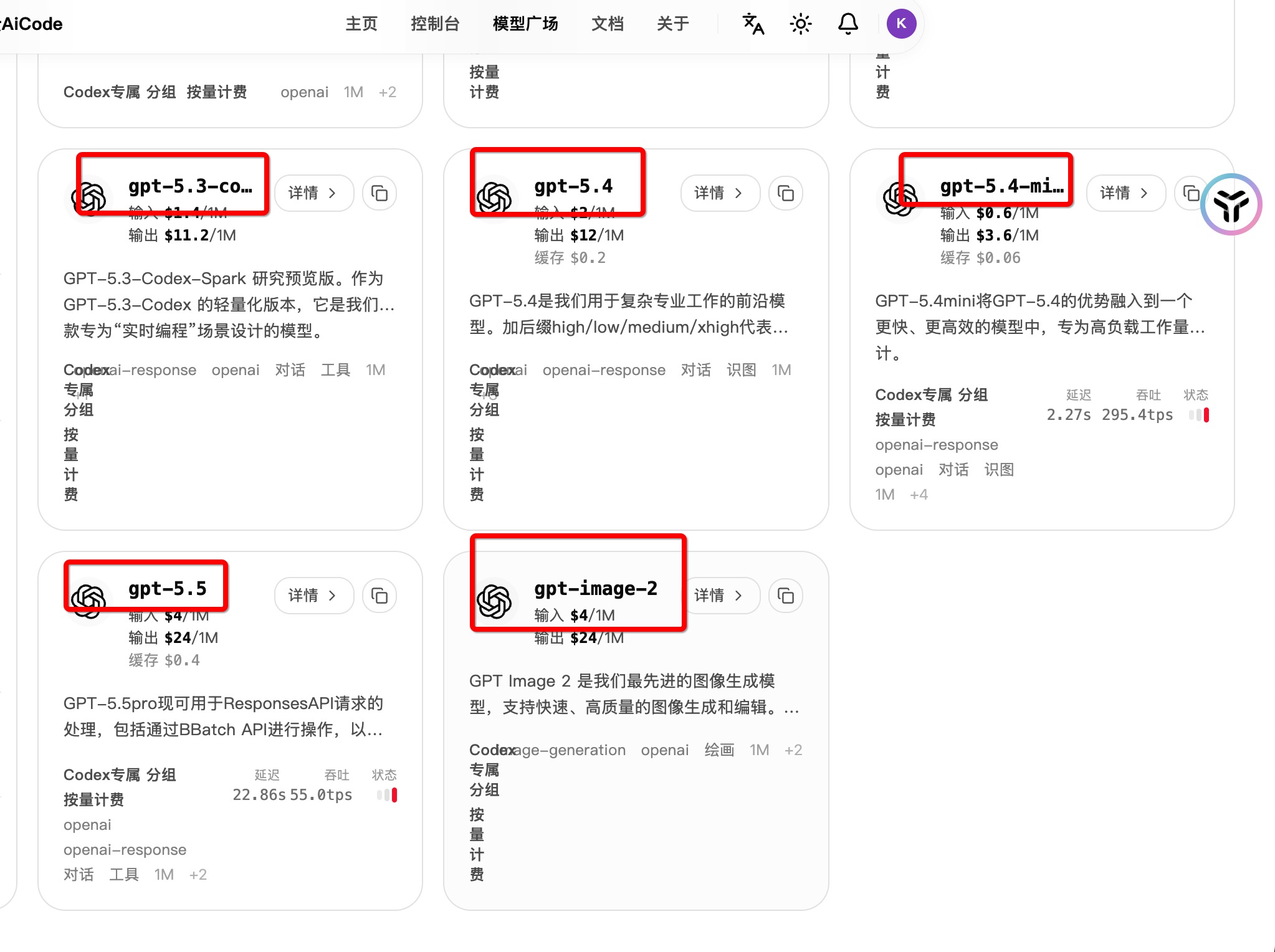This screenshot has width=1275, height=952.
Task: Click the gpt-image-2 model title
Action: click(596, 589)
